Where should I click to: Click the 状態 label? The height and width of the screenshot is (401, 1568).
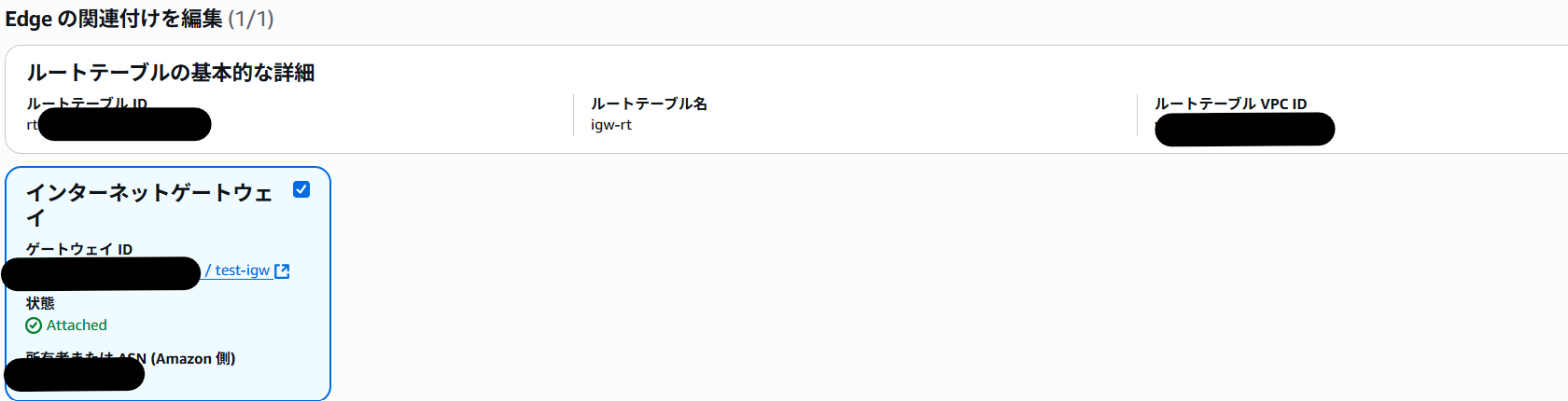(40, 303)
